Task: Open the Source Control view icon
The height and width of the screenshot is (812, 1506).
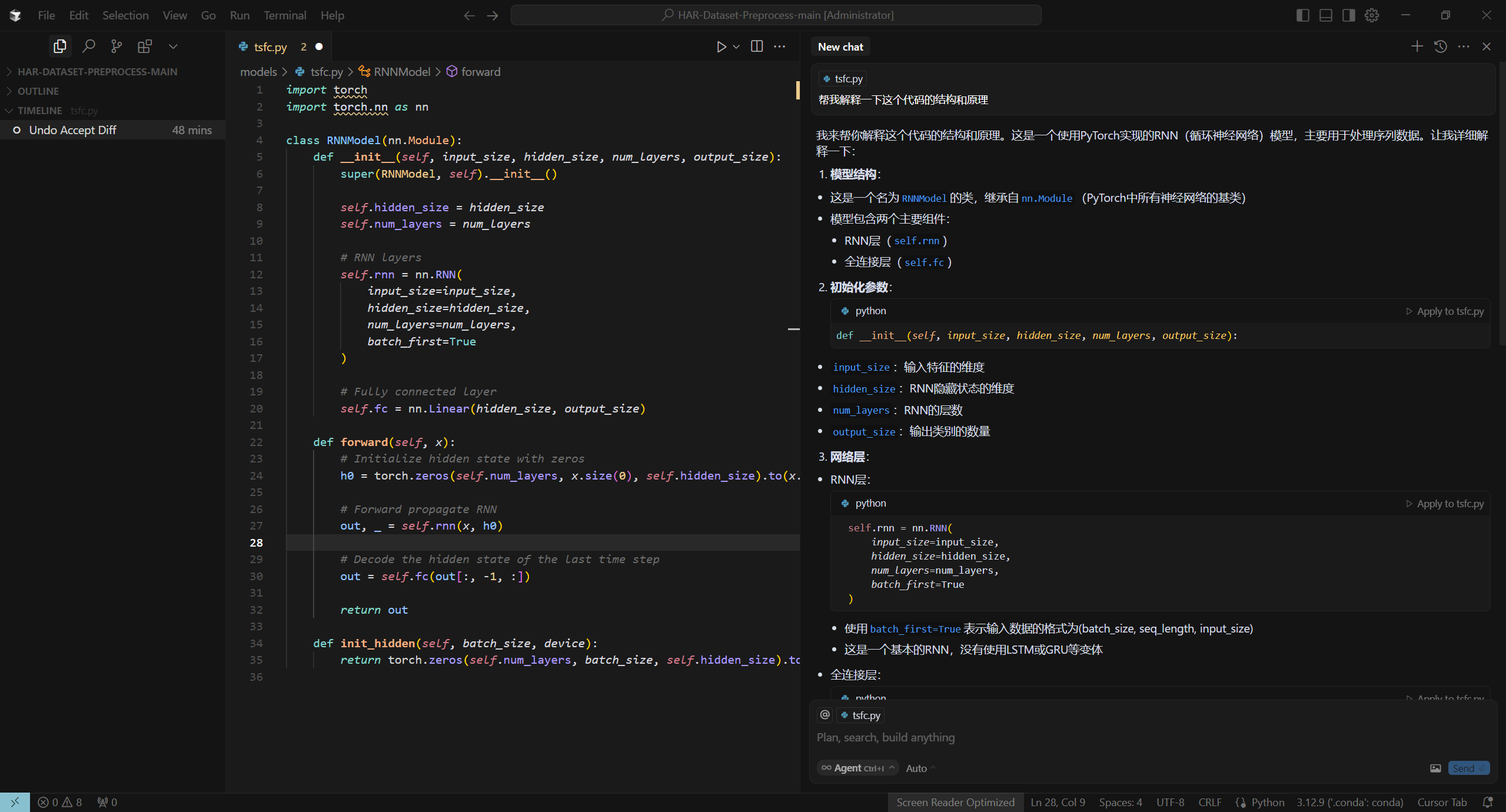Action: pos(117,46)
